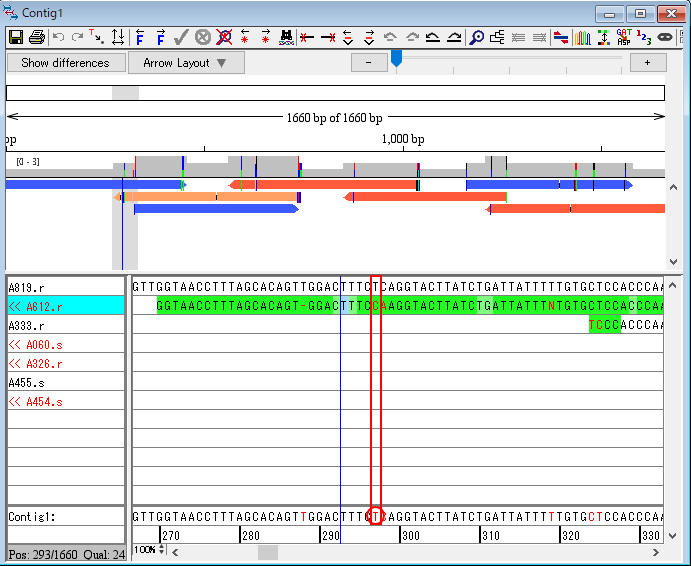This screenshot has height=566, width=691.
Task: Click the gray checkmark confirm icon
Action: pyautogui.click(x=181, y=37)
